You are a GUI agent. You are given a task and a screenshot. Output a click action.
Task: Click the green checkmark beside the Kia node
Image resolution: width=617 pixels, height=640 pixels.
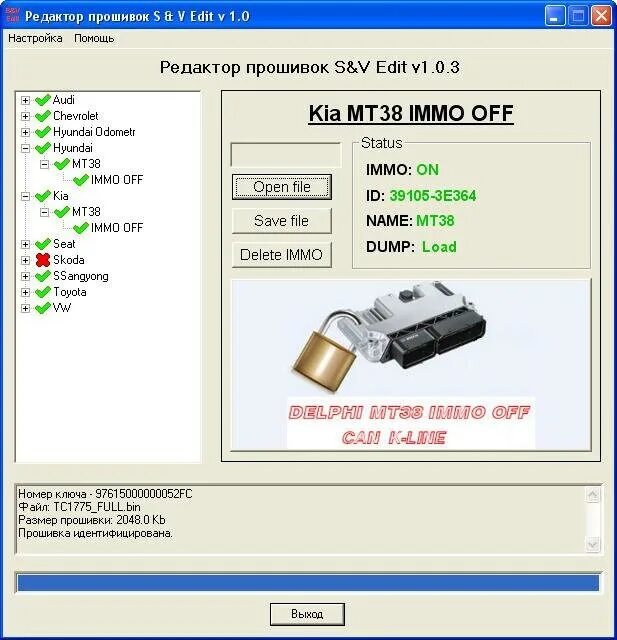click(43, 196)
